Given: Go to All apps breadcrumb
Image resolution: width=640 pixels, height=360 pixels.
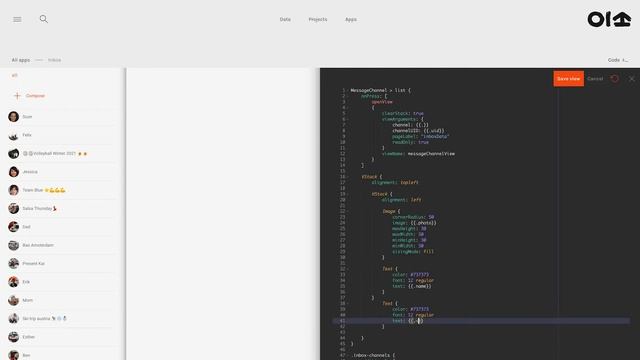Looking at the screenshot, I should click(21, 60).
